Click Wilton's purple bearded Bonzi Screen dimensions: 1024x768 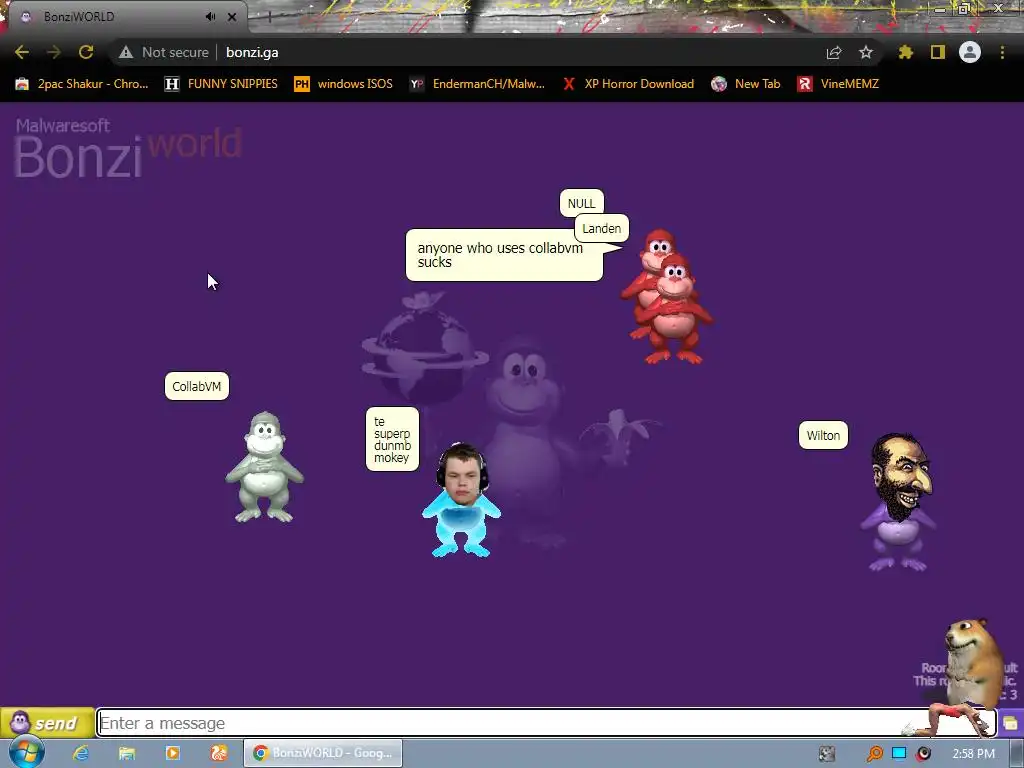tap(900, 502)
